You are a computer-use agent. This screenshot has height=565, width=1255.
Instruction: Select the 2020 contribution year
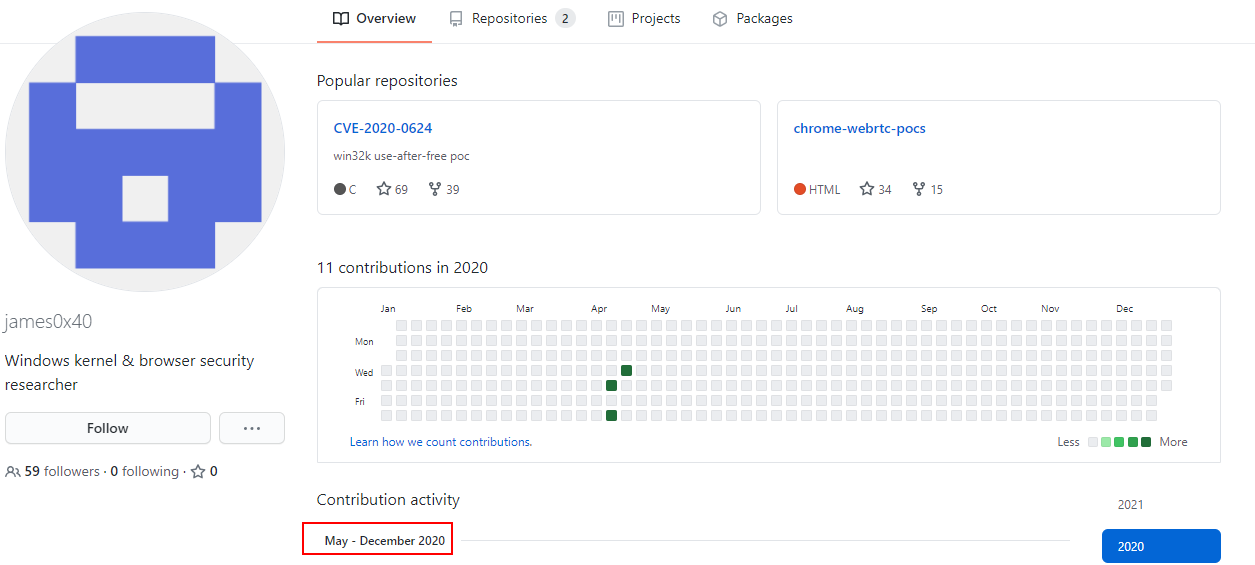click(1160, 546)
